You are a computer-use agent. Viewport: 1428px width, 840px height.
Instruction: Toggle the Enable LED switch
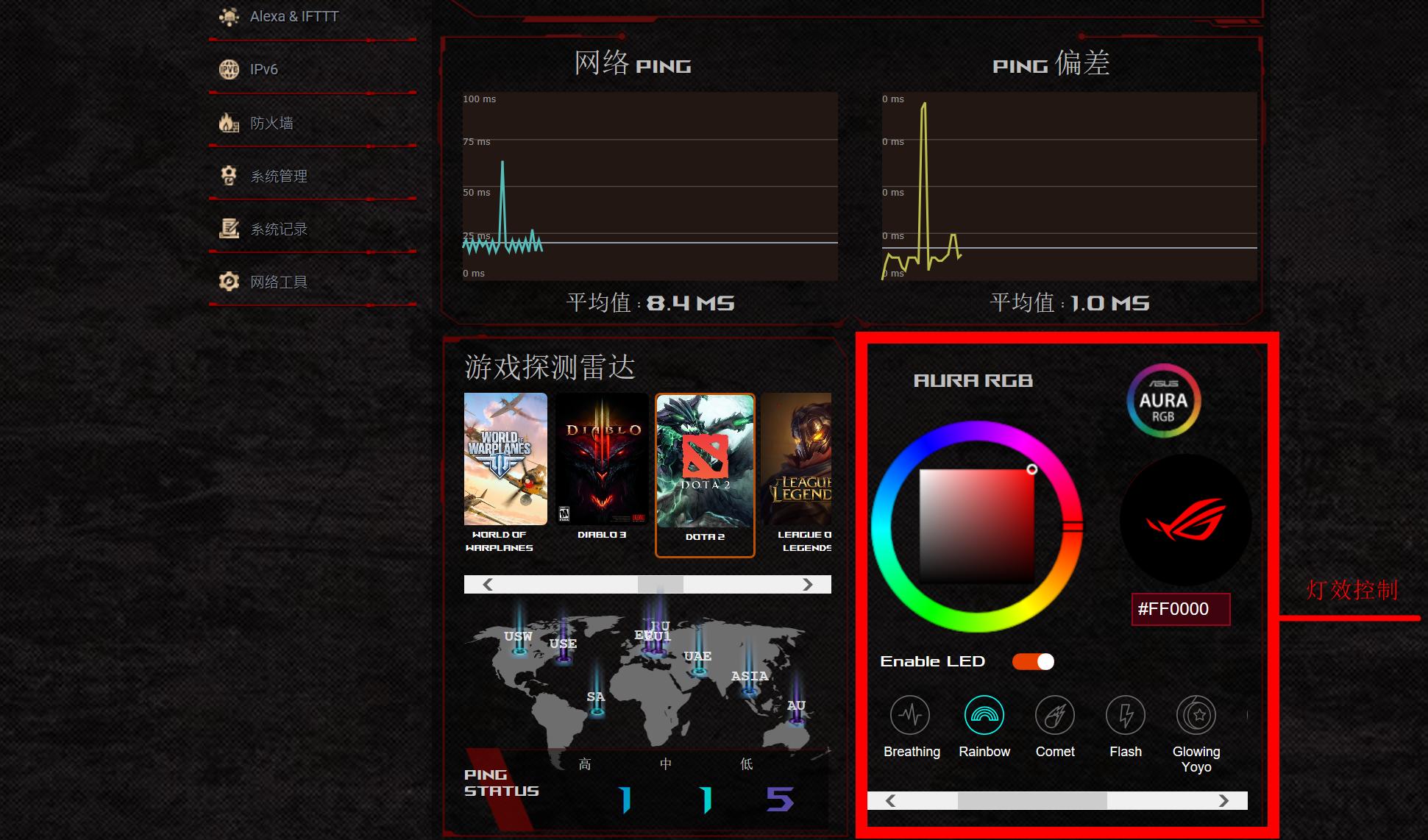[x=1033, y=661]
